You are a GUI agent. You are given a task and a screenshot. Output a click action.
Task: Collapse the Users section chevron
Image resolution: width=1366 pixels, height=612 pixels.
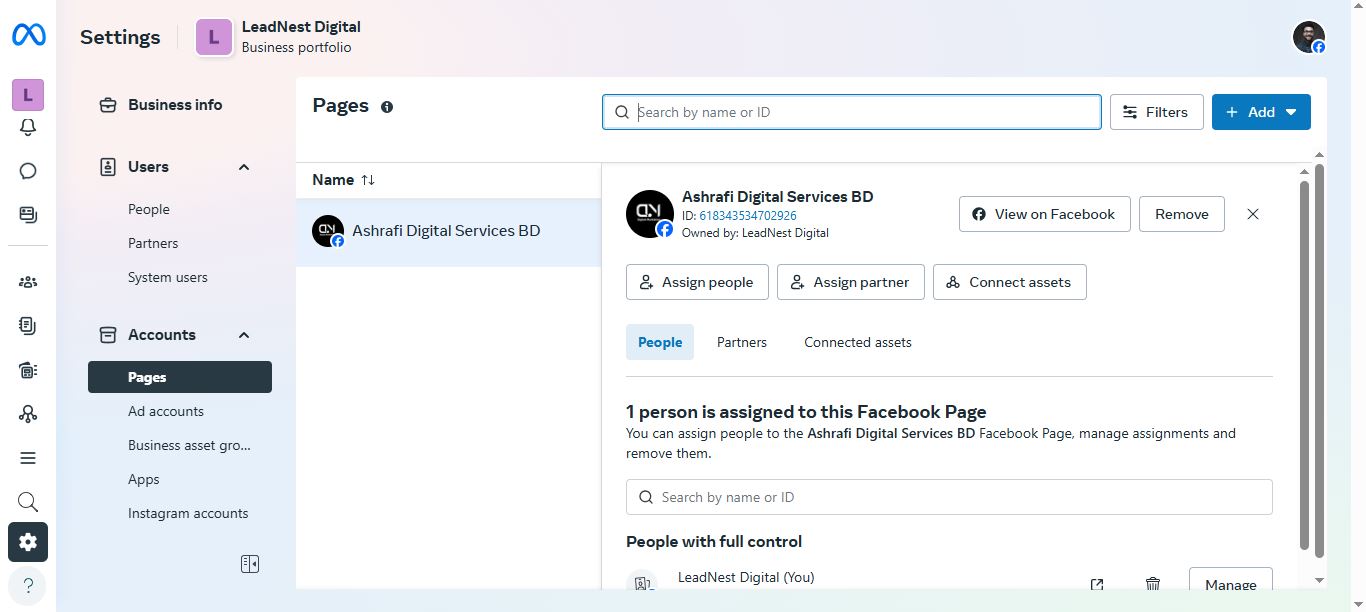click(x=244, y=167)
